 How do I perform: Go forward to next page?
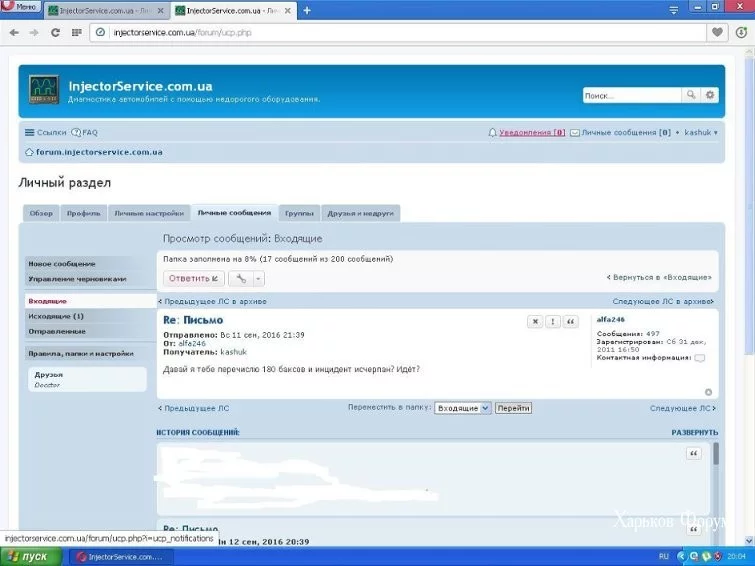34,33
